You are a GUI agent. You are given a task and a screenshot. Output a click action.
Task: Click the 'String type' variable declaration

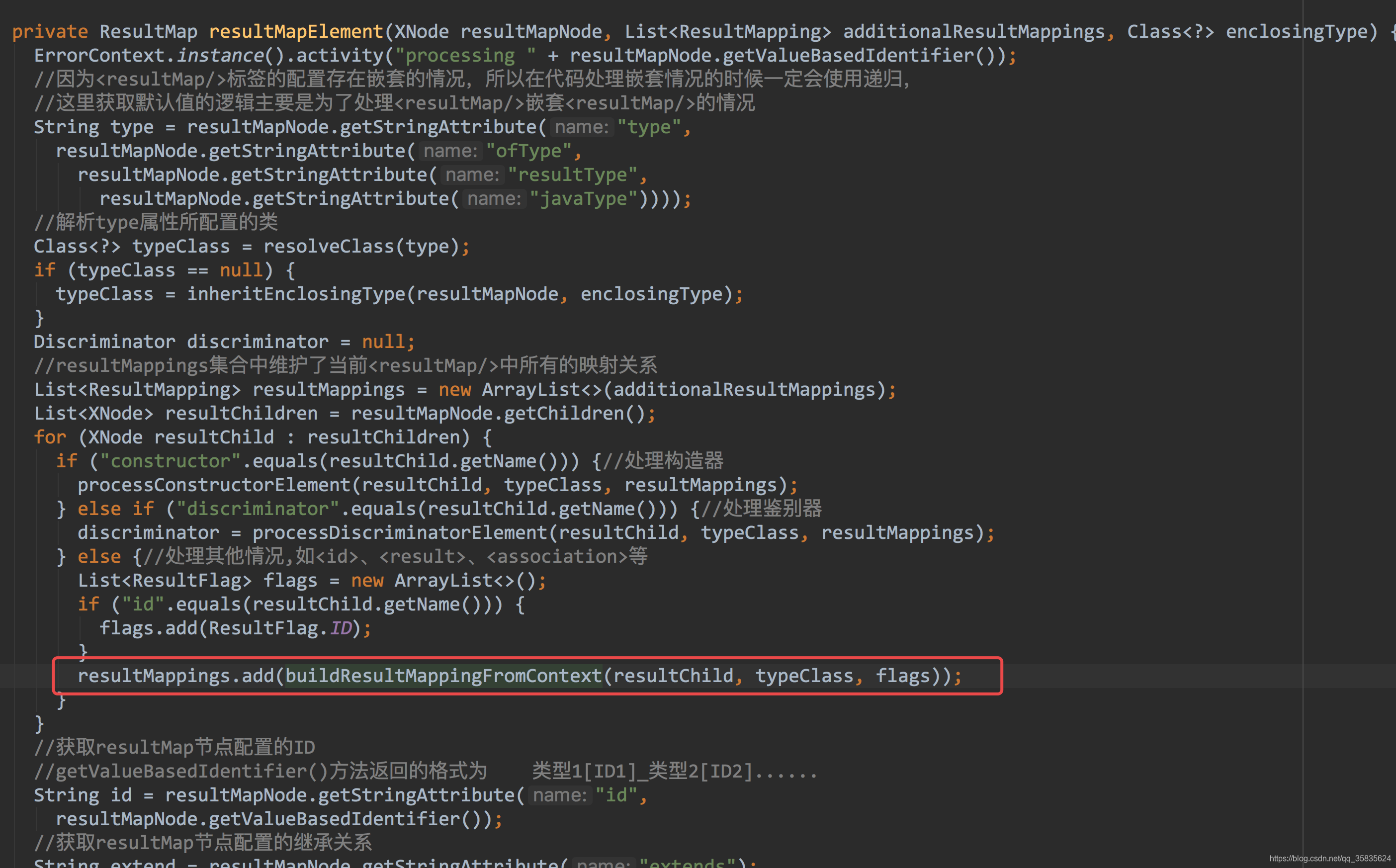[x=93, y=127]
